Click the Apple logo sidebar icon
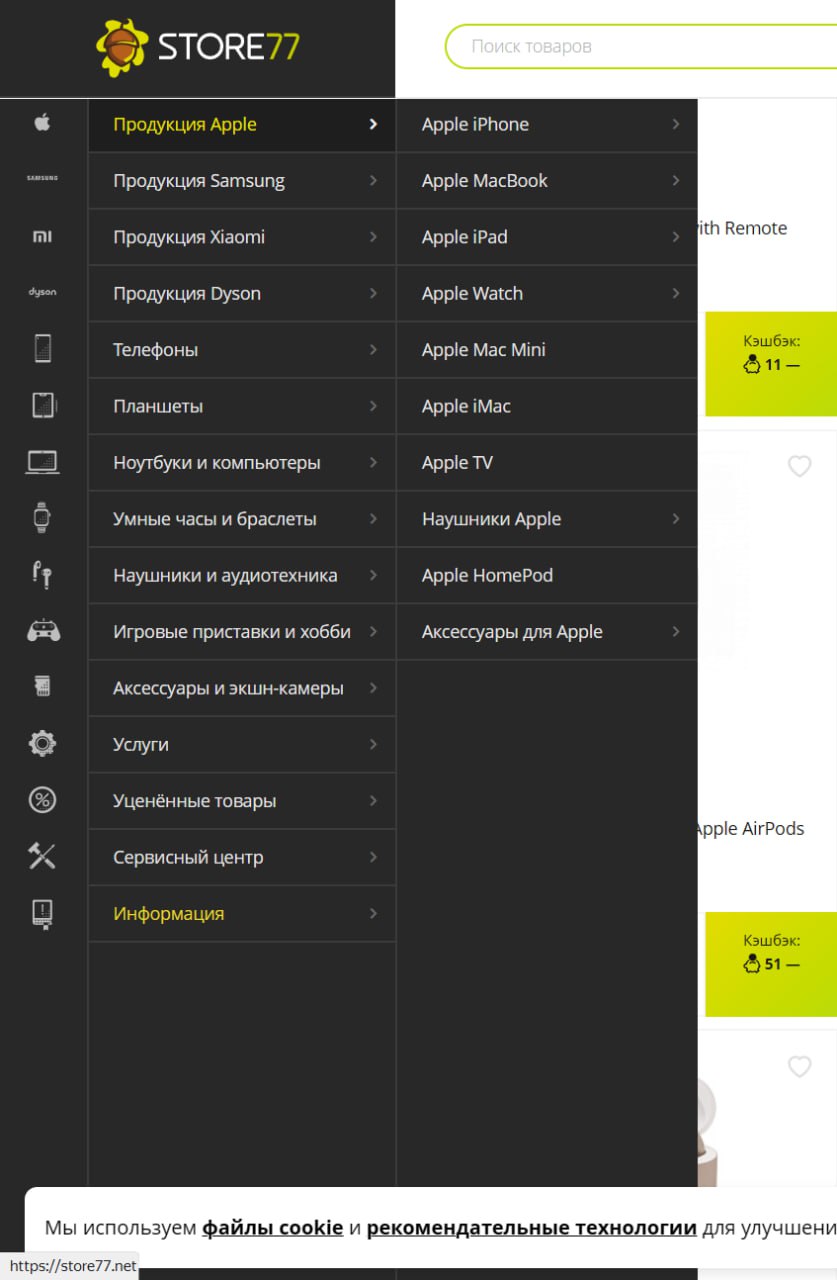The height and width of the screenshot is (1280, 837). pyautogui.click(x=42, y=123)
